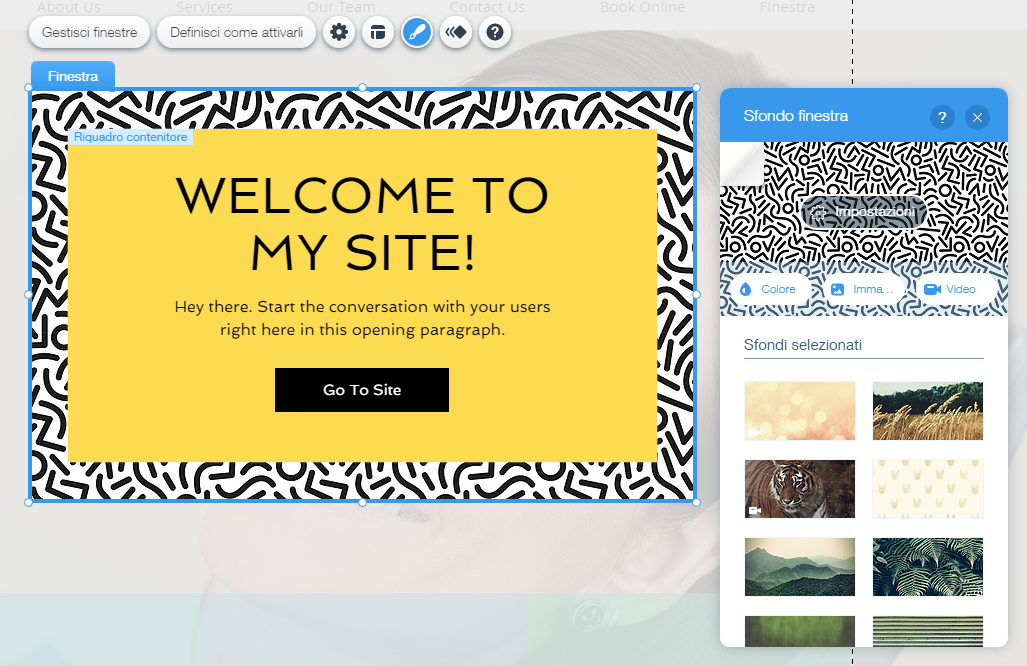Open Impostazioni on background preview
The height and width of the screenshot is (666, 1027).
pyautogui.click(x=864, y=212)
